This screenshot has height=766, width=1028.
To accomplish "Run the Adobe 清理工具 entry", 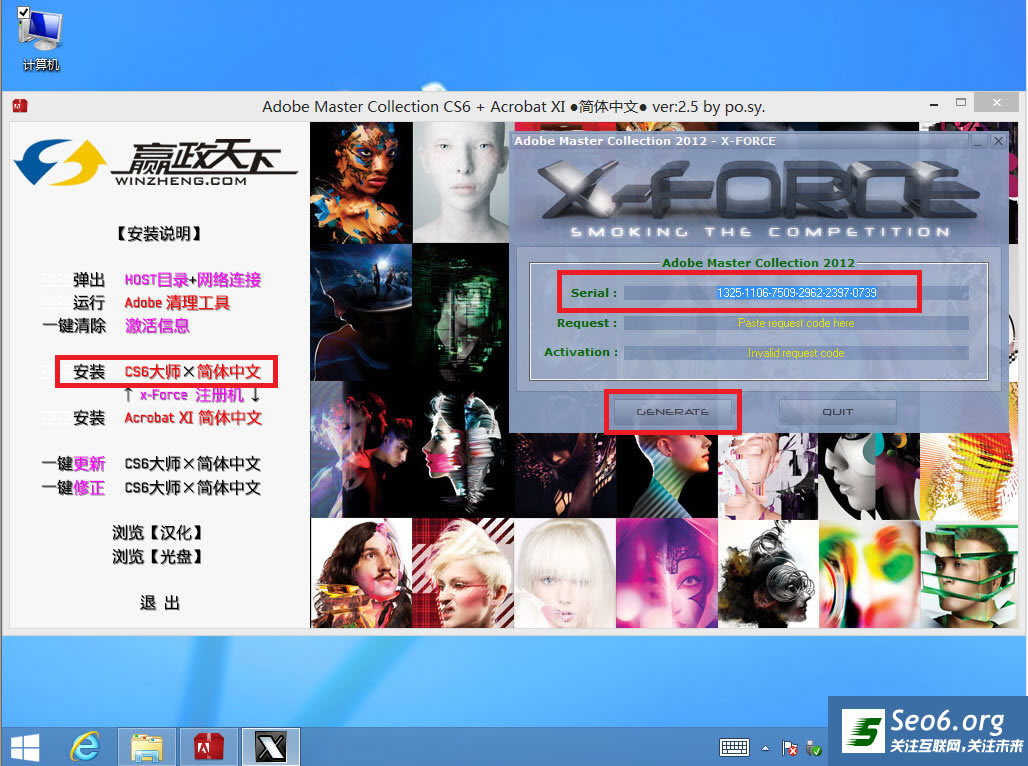I will pyautogui.click(x=151, y=303).
